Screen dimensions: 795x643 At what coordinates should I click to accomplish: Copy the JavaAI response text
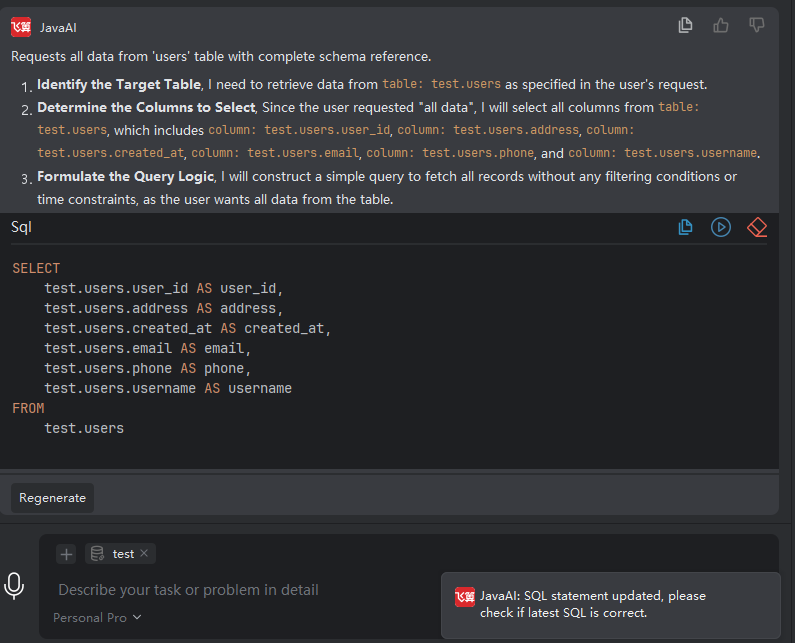pos(685,26)
